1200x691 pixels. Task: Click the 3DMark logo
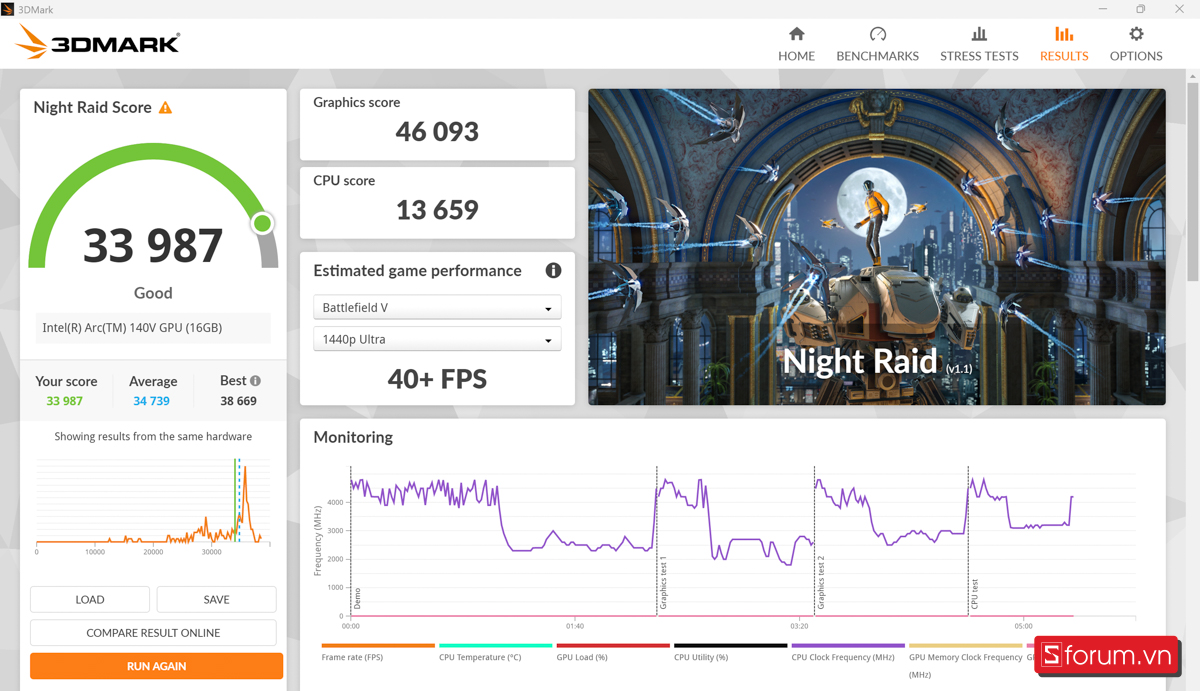pyautogui.click(x=98, y=42)
